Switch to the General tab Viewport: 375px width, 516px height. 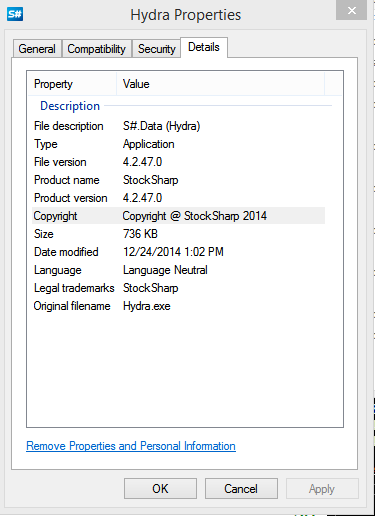[x=37, y=49]
